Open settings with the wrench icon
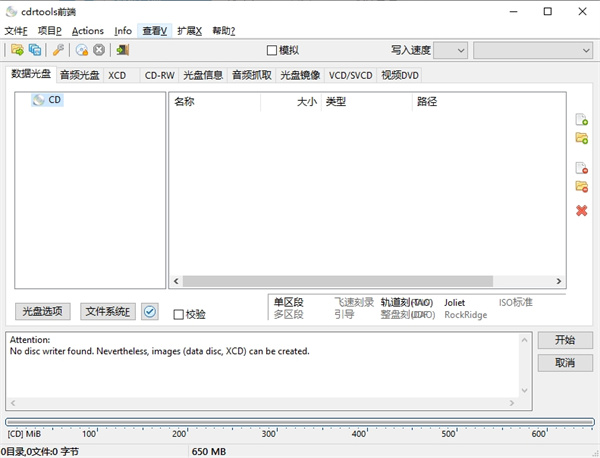Viewport: 600px width, 458px height. click(x=58, y=50)
